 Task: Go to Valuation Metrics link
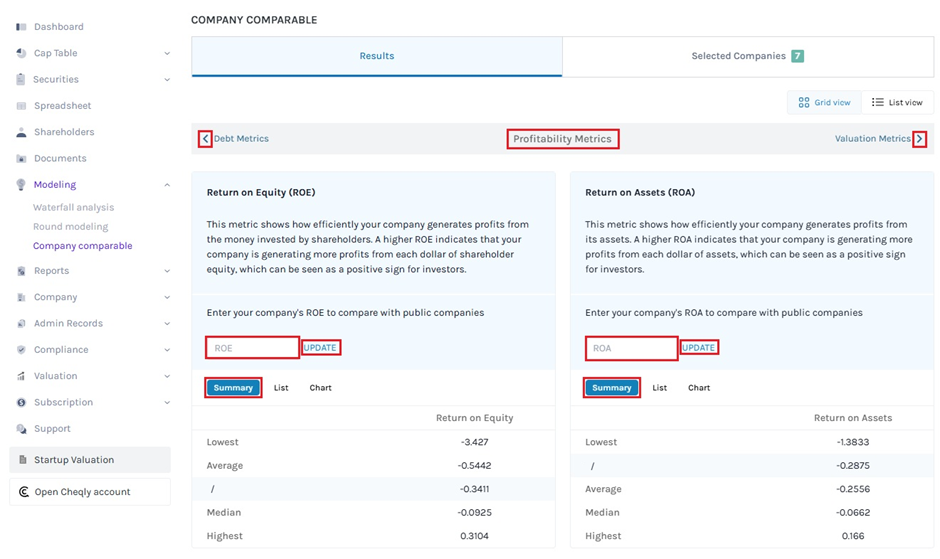[872, 139]
